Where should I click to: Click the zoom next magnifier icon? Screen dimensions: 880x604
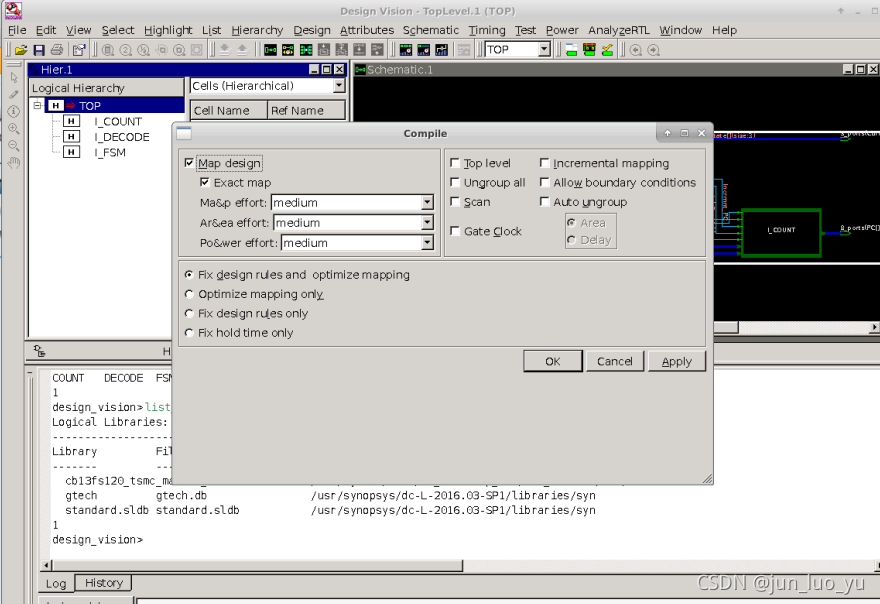[x=654, y=50]
